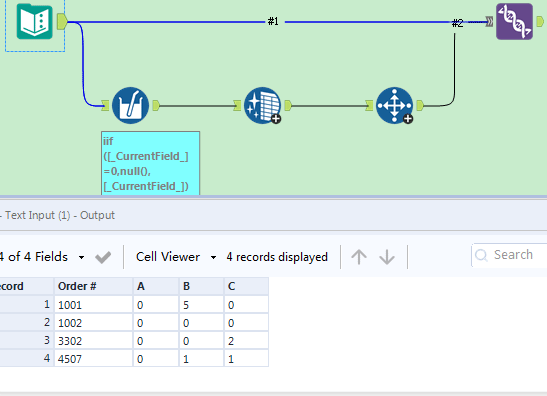The width and height of the screenshot is (547, 396).
Task: Select the Text Input tool on canvas
Action: (35, 21)
